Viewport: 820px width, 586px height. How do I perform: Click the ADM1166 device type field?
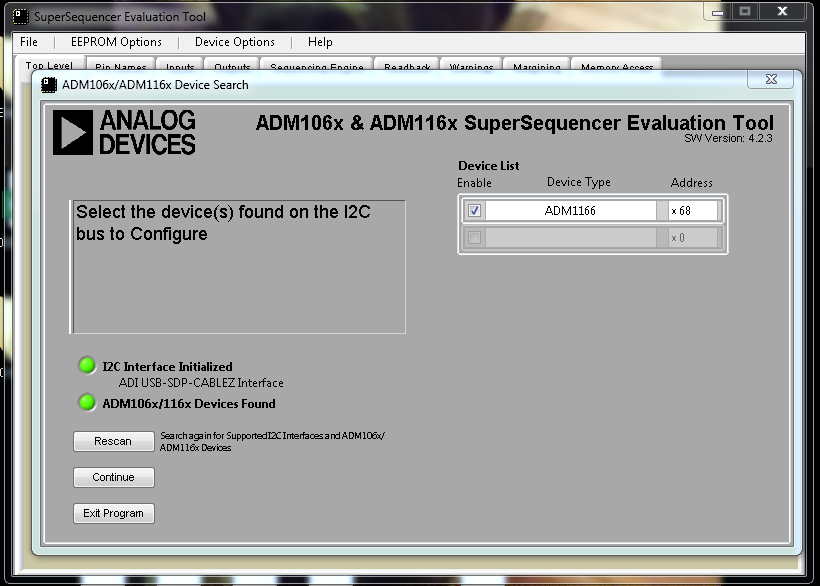point(570,211)
